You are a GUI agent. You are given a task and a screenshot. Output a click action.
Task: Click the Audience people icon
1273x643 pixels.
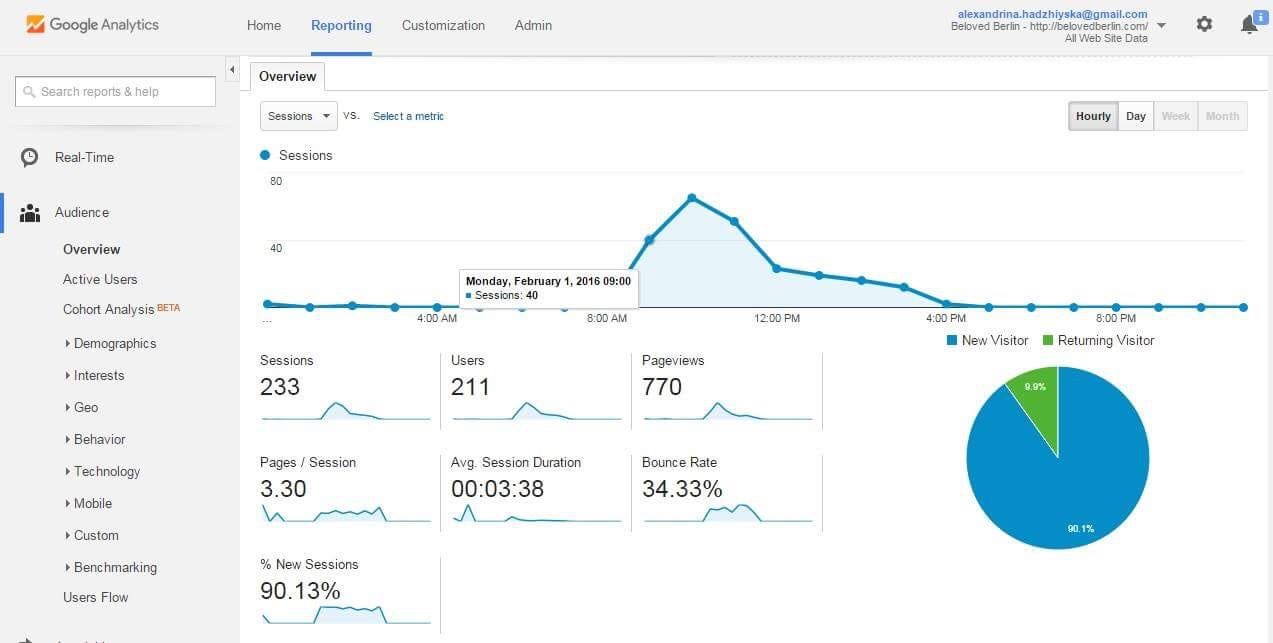tap(30, 212)
